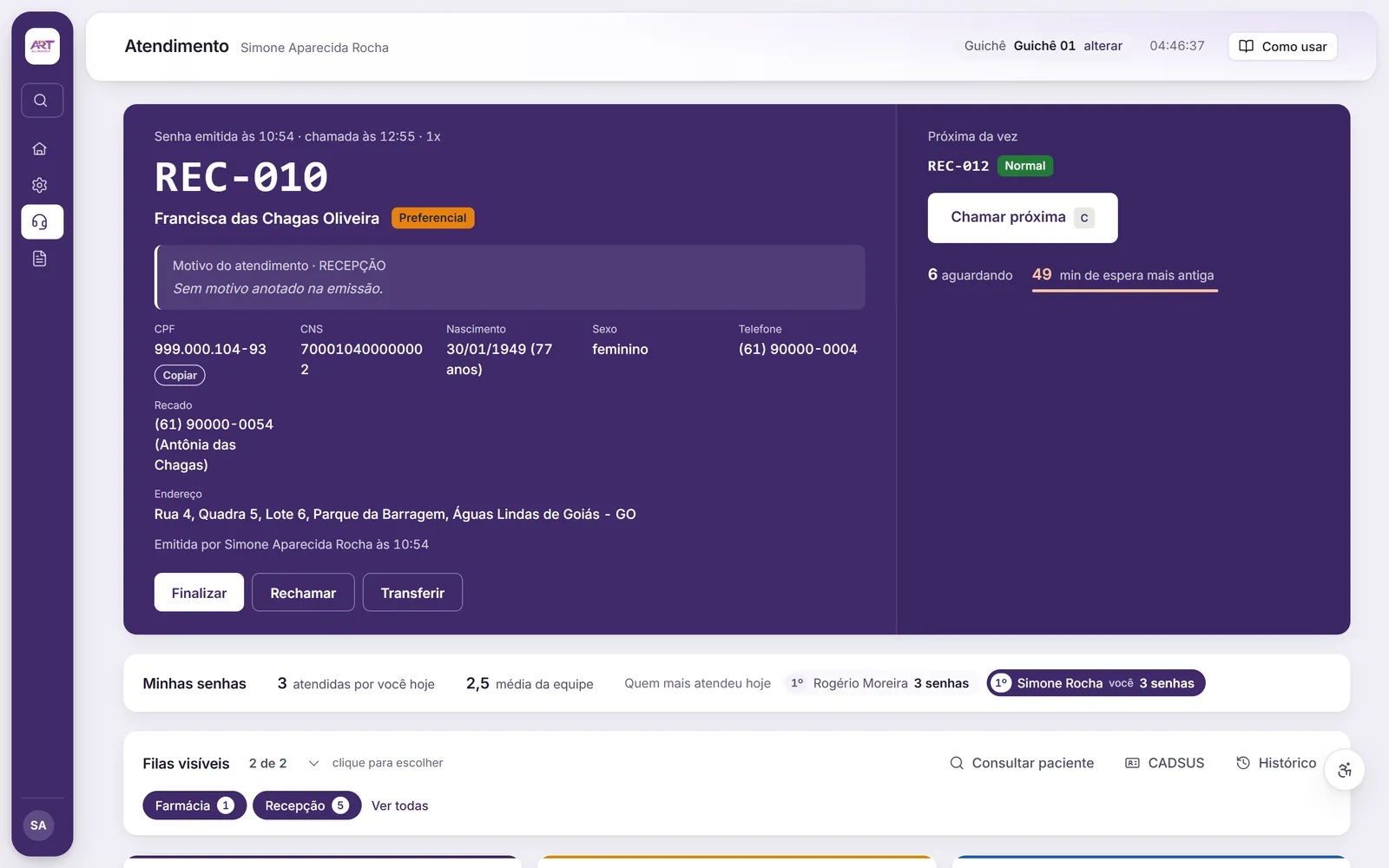Open CADSUS lookup
Viewport: 1389px width, 868px height.
pos(1164,763)
